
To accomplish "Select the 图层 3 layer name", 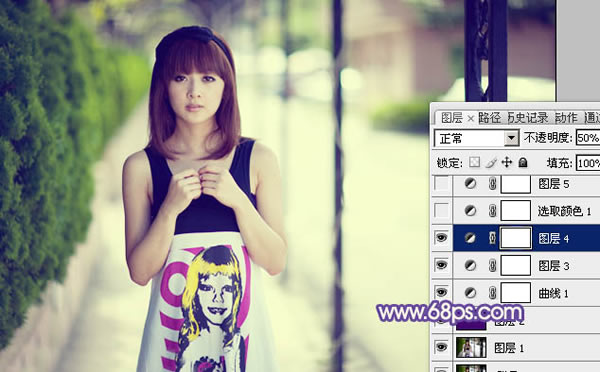I will (553, 266).
